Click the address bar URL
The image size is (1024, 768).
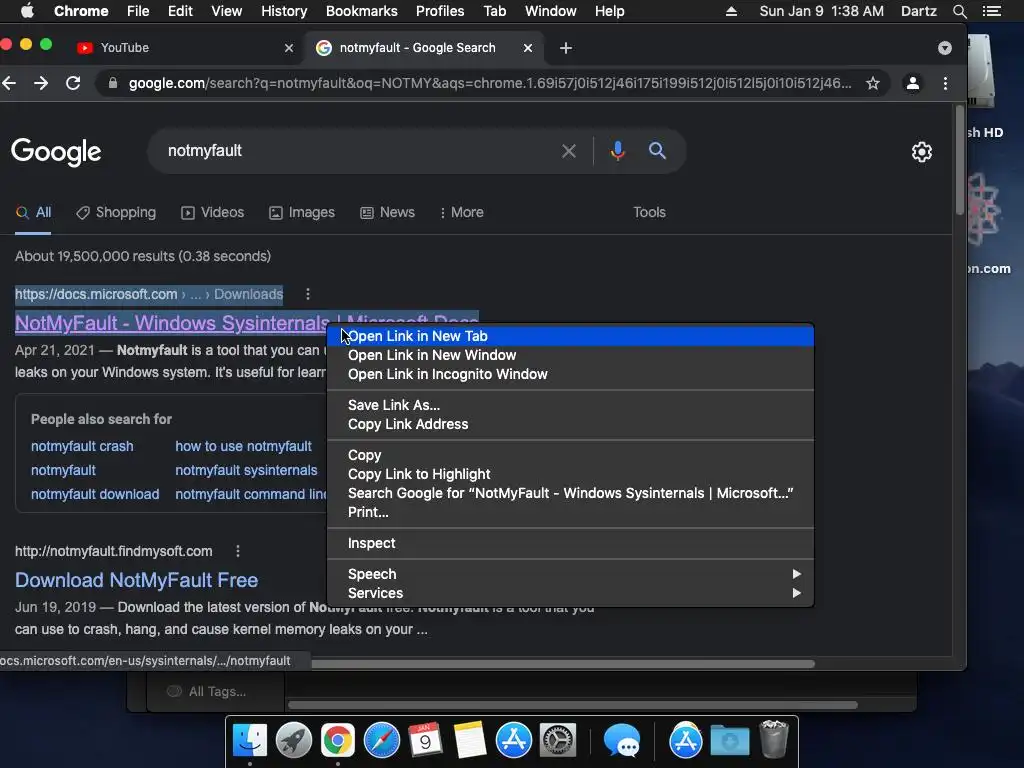click(x=490, y=83)
